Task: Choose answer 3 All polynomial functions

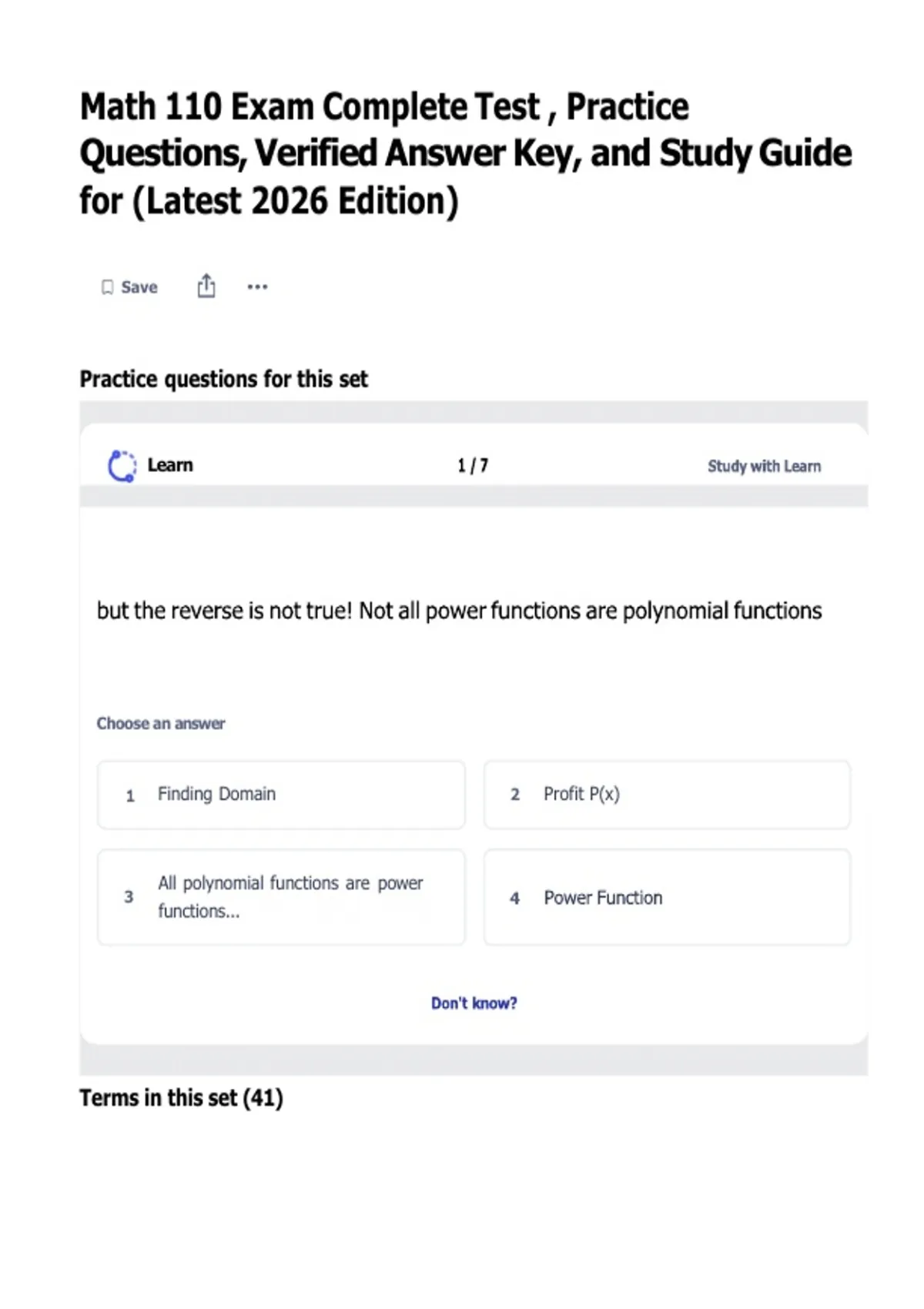Action: (281, 897)
